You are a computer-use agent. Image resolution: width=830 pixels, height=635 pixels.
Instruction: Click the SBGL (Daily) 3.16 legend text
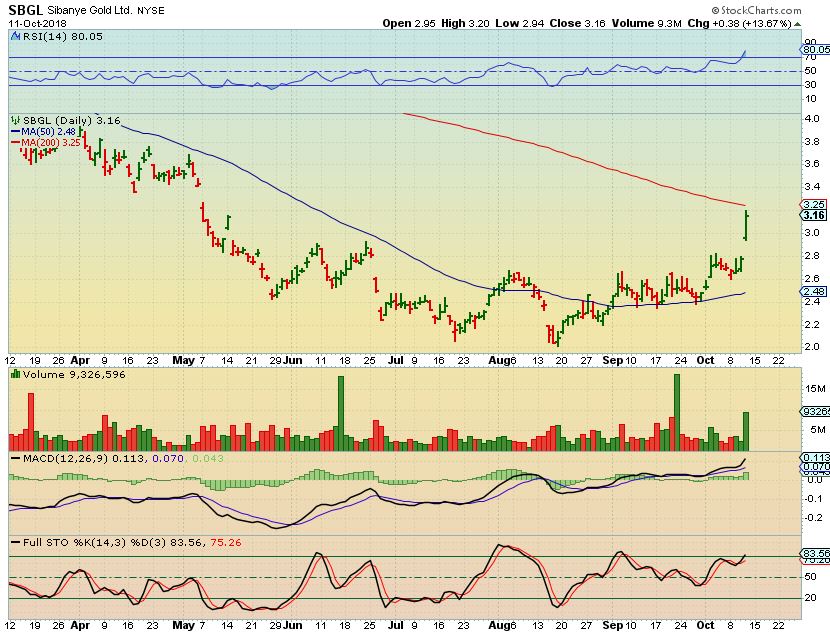[72, 120]
